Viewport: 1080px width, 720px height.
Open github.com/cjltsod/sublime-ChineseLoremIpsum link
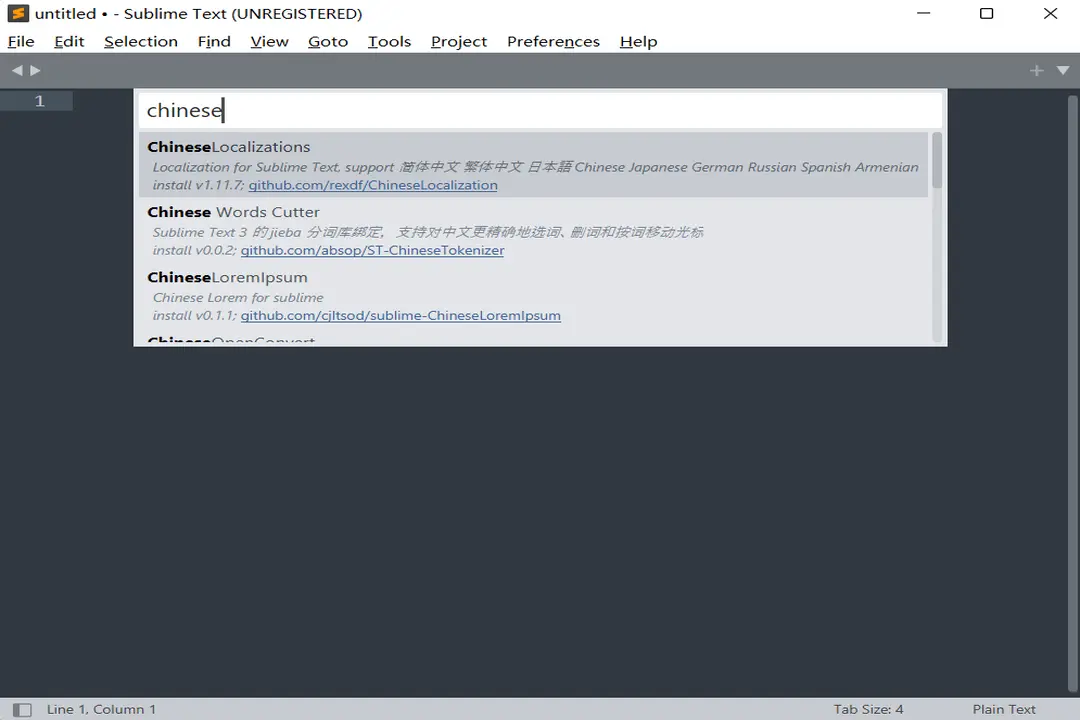click(400, 315)
